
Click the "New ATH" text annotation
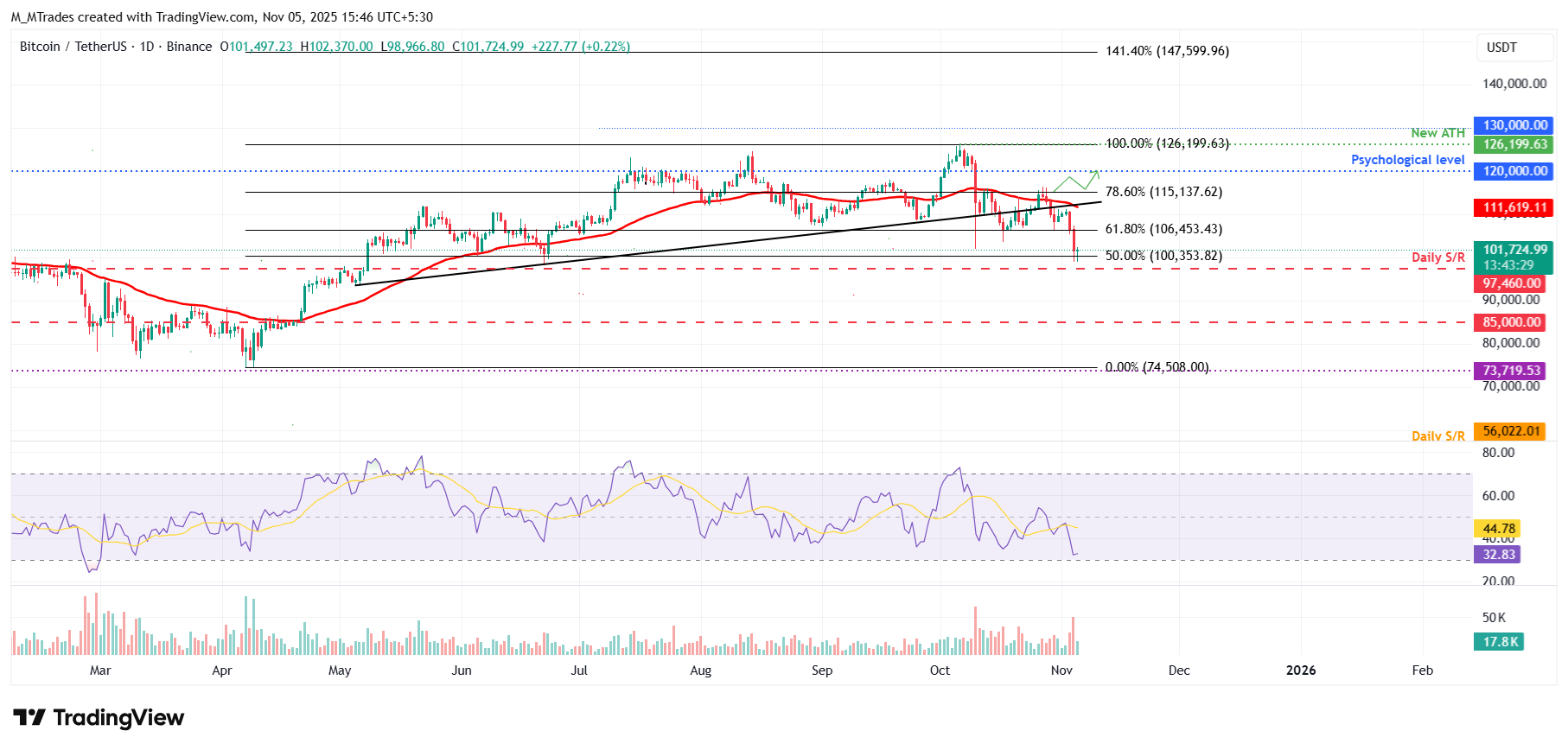point(1437,133)
